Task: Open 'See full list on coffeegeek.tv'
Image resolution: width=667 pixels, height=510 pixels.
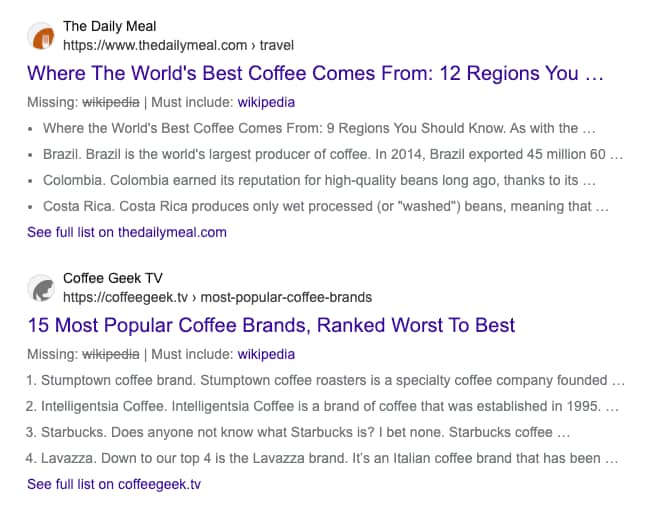Action: pos(114,484)
